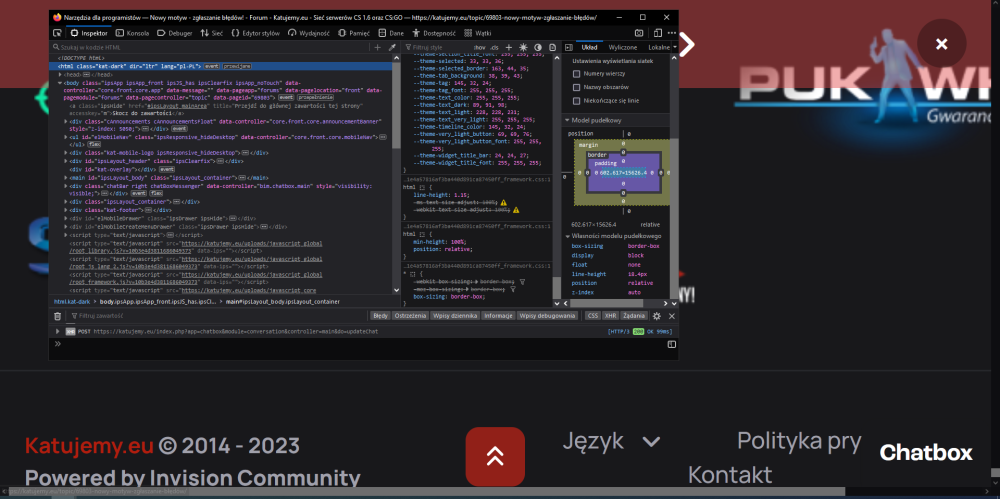Open the Kontakt link in footer

pyautogui.click(x=730, y=475)
